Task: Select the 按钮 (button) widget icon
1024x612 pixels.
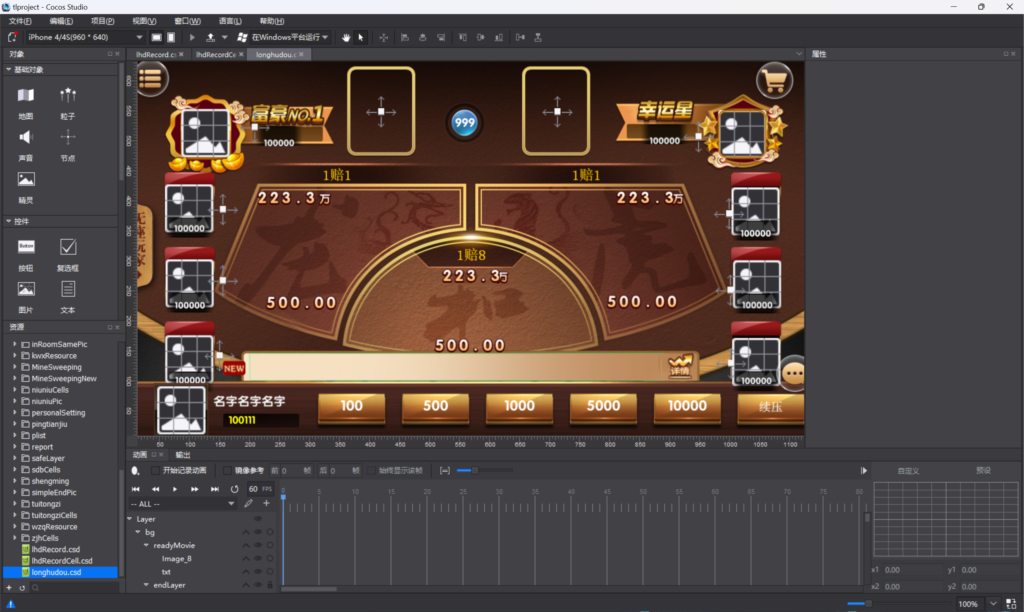Action: 26,247
